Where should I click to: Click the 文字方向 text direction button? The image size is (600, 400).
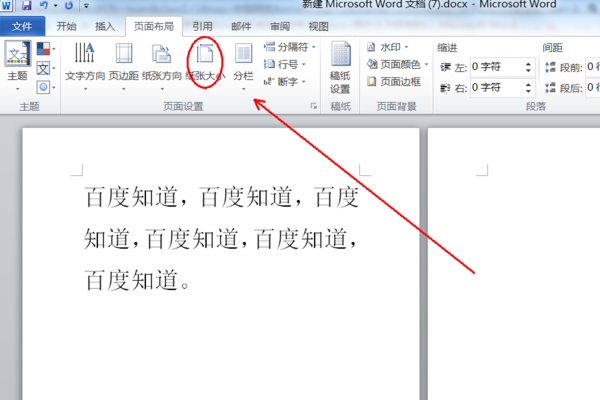click(x=85, y=66)
